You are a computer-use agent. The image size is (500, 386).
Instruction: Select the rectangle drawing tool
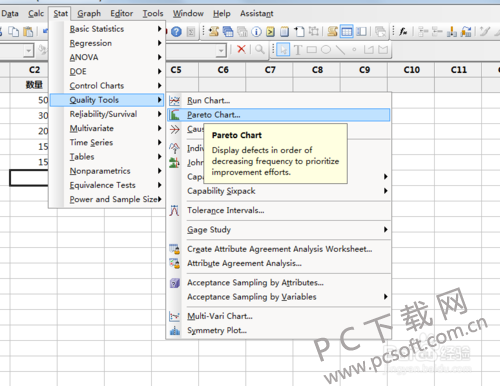coord(311,50)
